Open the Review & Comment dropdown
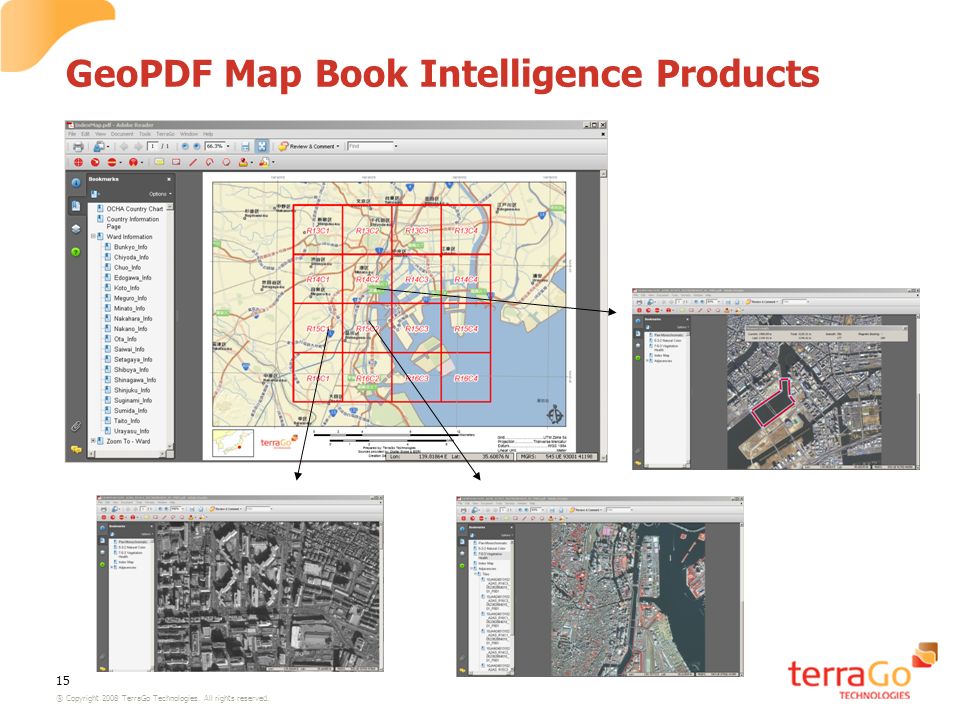 tap(309, 146)
